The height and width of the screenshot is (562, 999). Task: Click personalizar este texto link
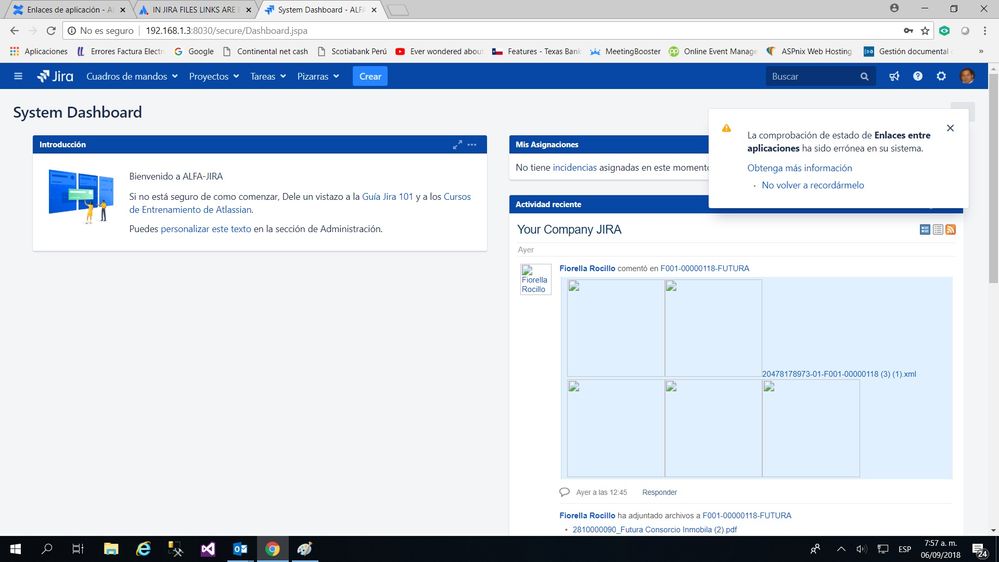(206, 229)
